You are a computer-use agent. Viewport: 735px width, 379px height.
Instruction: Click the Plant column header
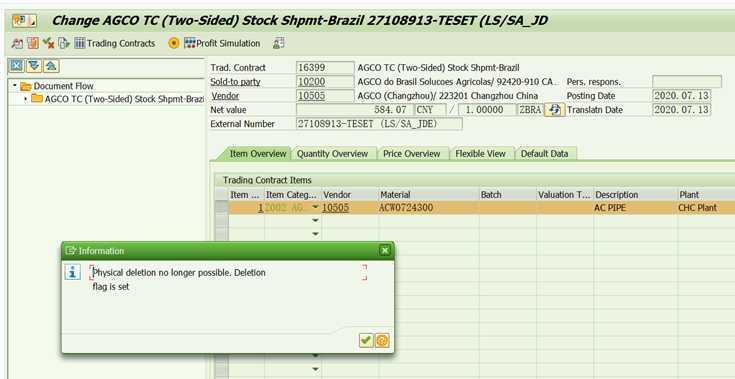[x=706, y=194]
